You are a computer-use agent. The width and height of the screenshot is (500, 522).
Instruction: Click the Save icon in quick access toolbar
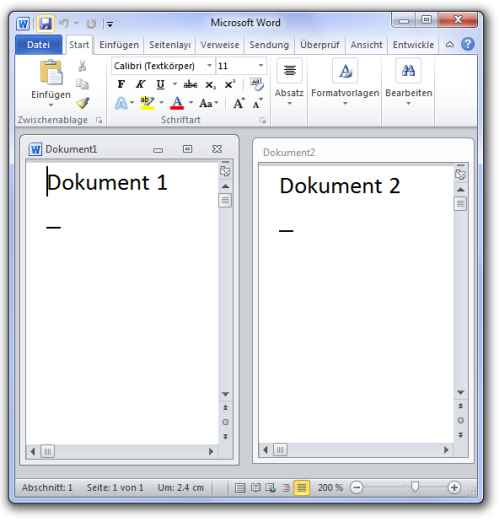pyautogui.click(x=45, y=23)
